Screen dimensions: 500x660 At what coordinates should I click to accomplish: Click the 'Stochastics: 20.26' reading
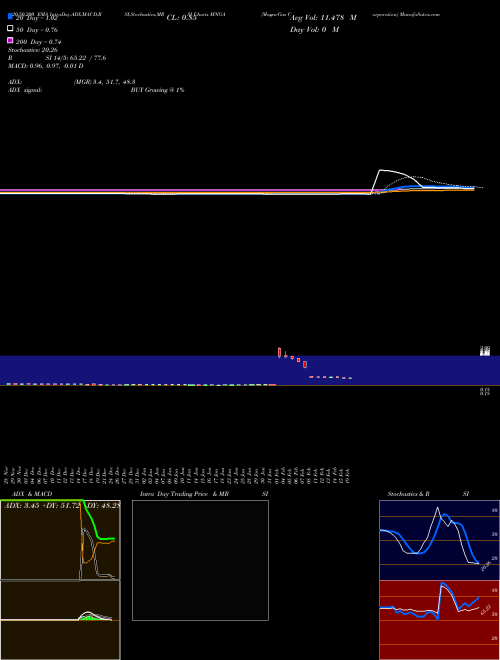coord(32,50)
